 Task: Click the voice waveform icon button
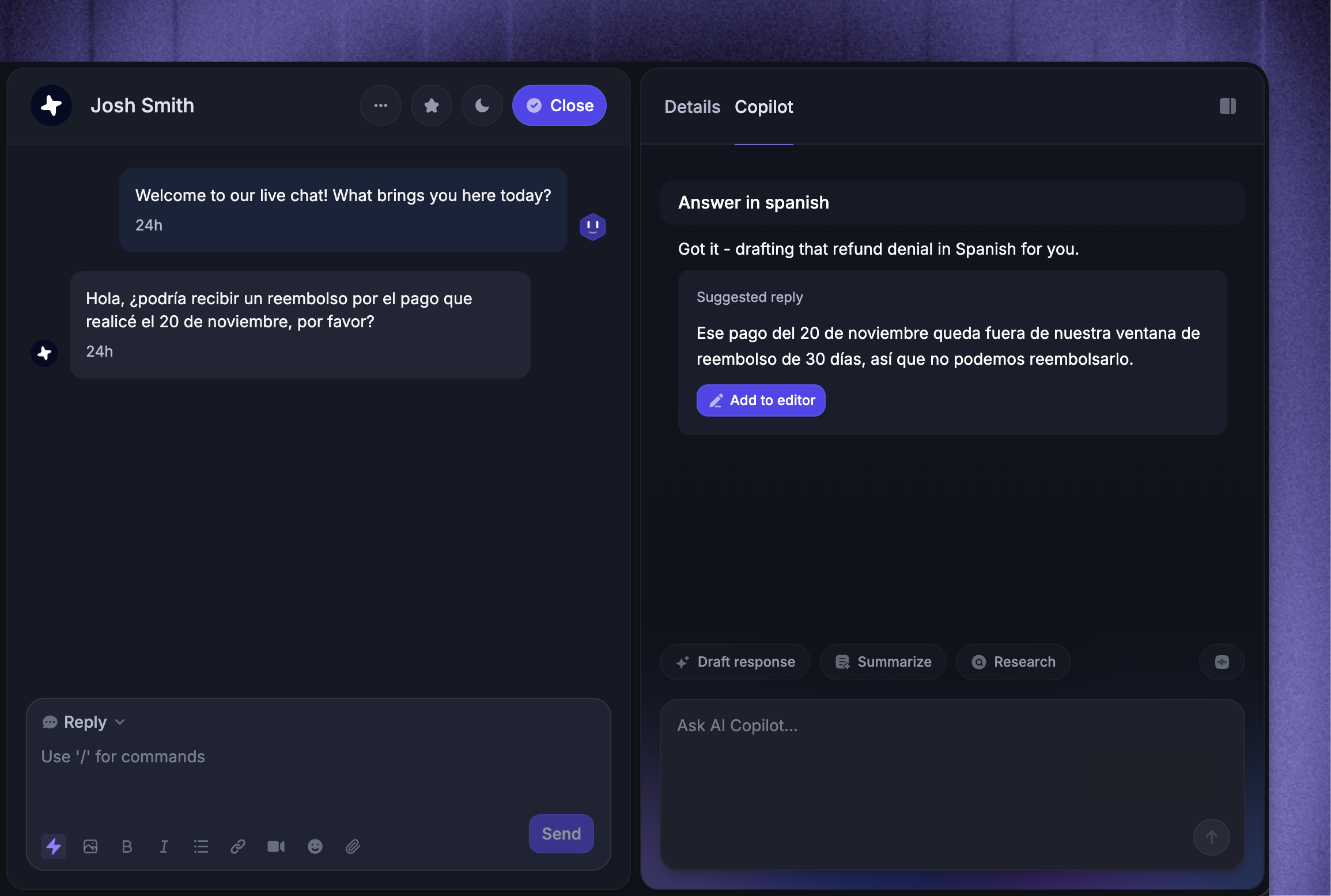1222,661
